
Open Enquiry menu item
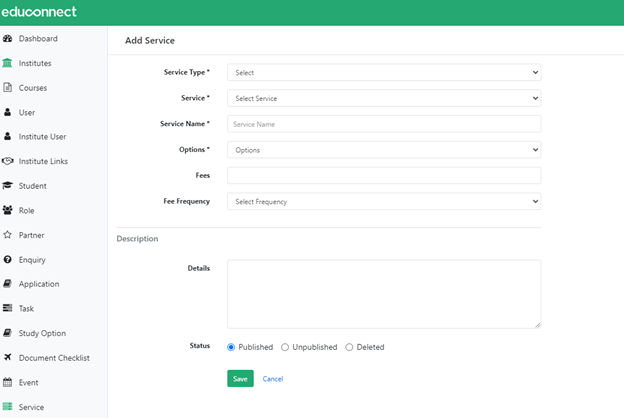pyautogui.click(x=32, y=260)
